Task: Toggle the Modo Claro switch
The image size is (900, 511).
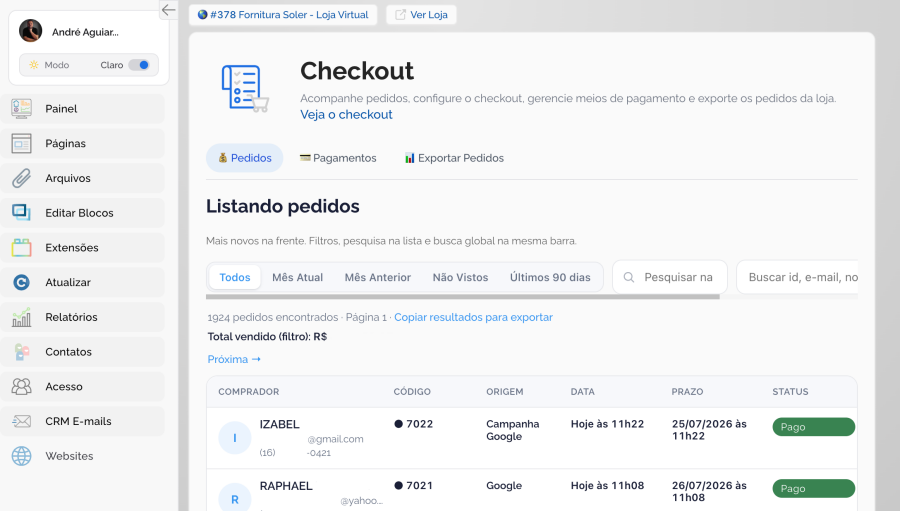Action: pos(139,65)
